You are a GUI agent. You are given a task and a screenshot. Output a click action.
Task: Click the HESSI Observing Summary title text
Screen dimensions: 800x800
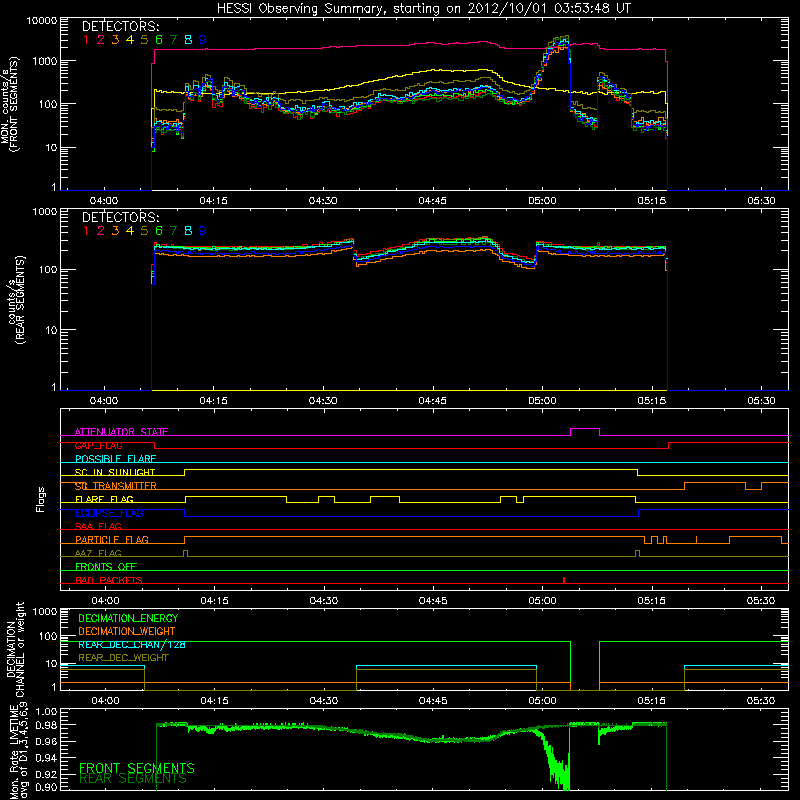tap(424, 9)
